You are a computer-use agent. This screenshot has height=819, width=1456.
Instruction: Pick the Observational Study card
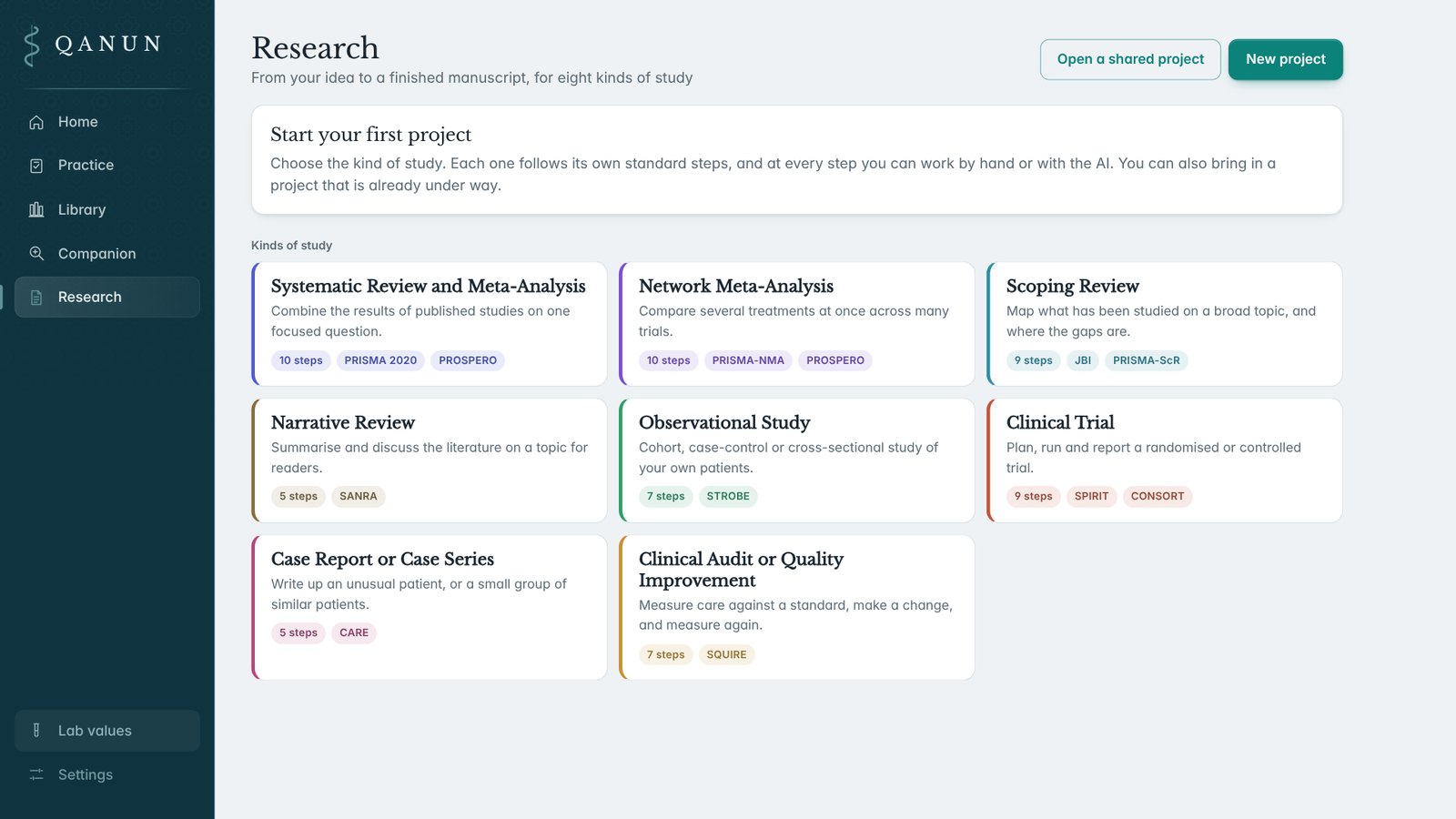797,460
